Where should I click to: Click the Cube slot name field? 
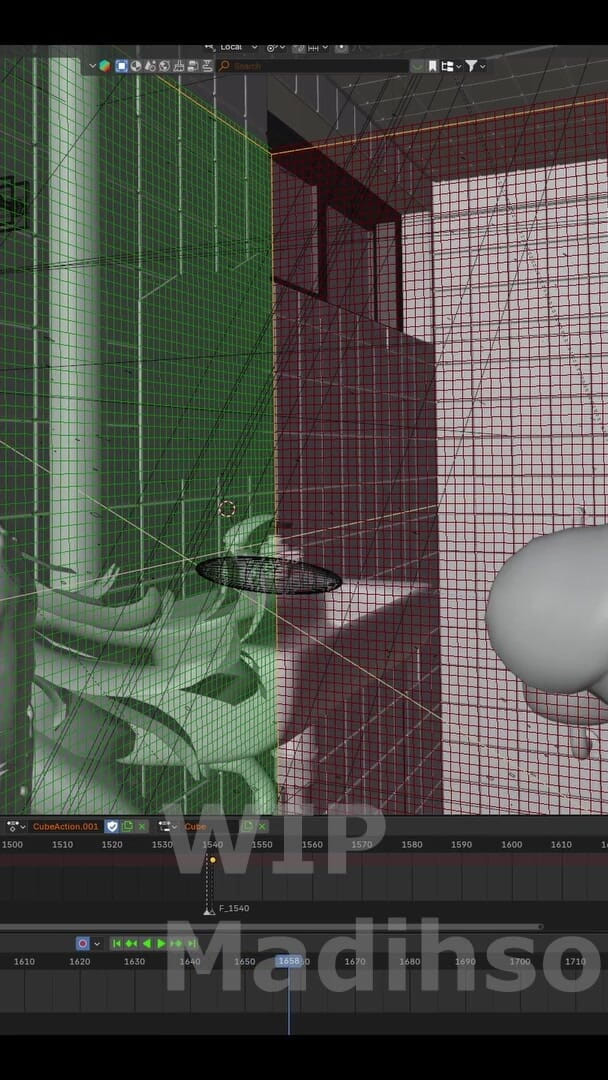(x=211, y=827)
